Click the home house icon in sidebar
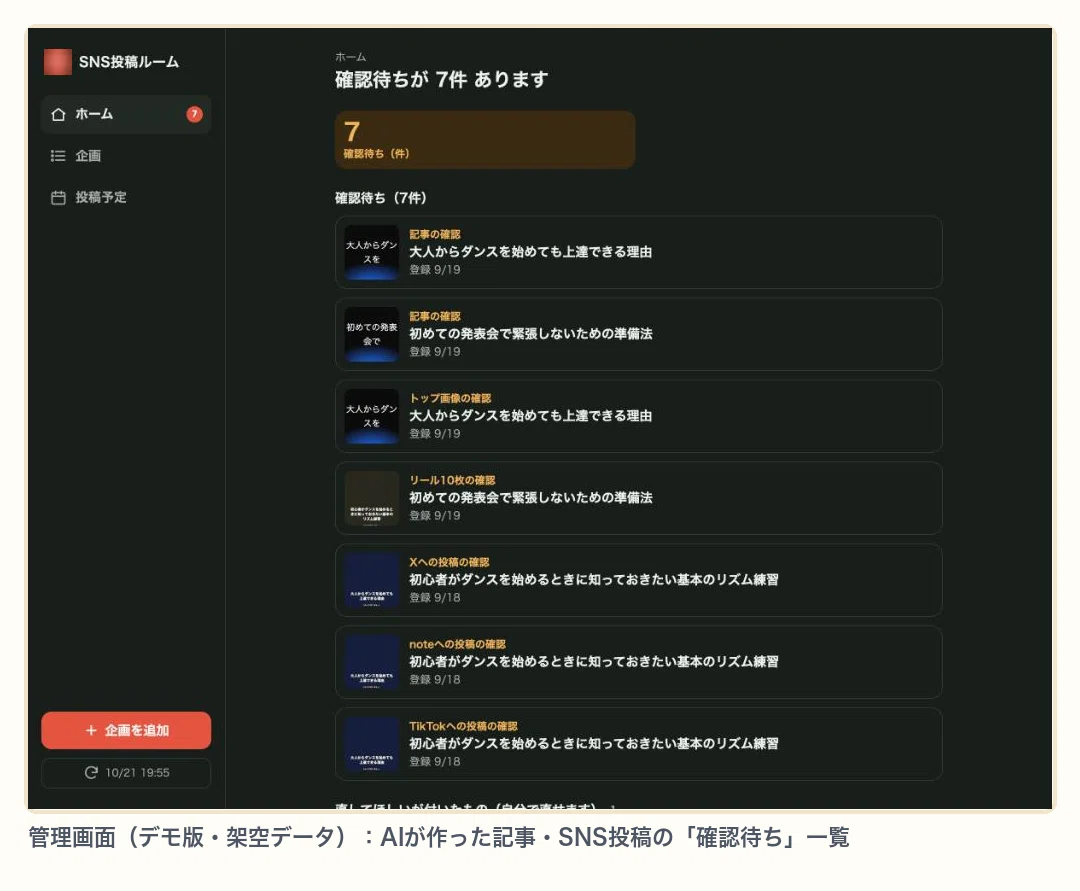1080x891 pixels. point(59,114)
